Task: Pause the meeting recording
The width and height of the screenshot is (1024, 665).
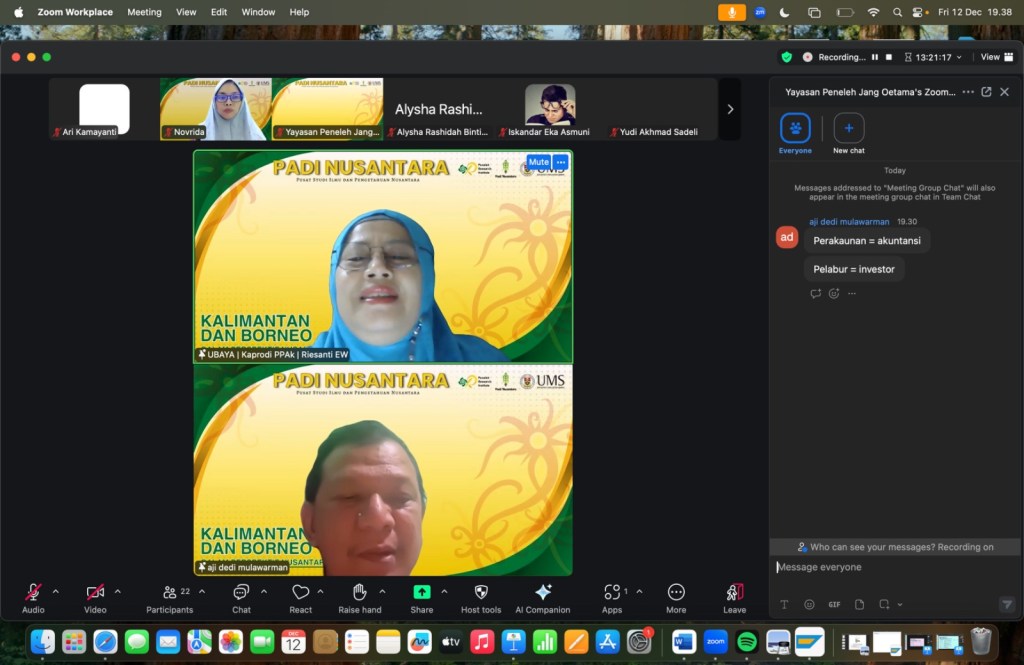Action: tap(875, 57)
